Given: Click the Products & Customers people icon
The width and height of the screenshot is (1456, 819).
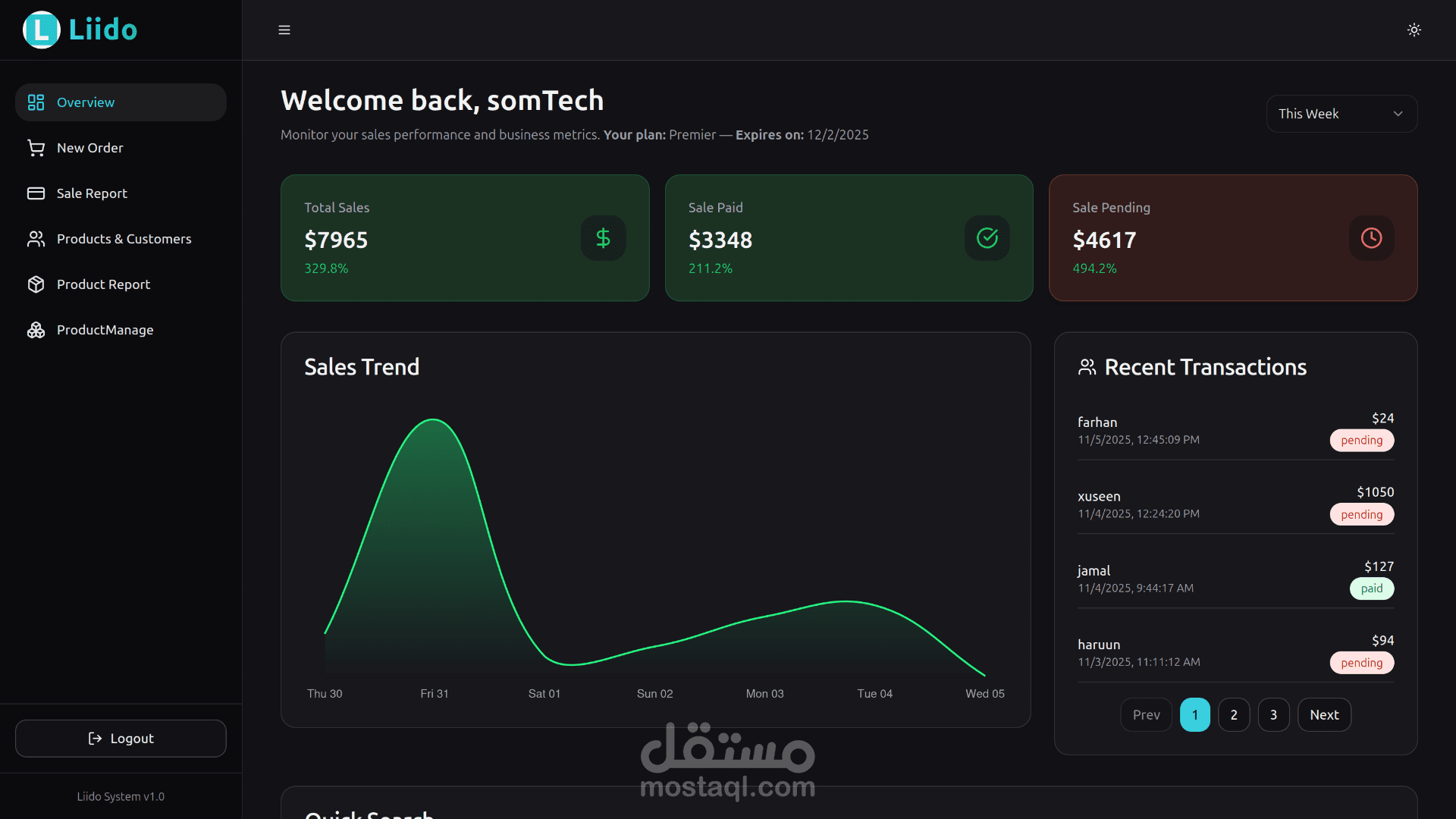Looking at the screenshot, I should pos(36,239).
